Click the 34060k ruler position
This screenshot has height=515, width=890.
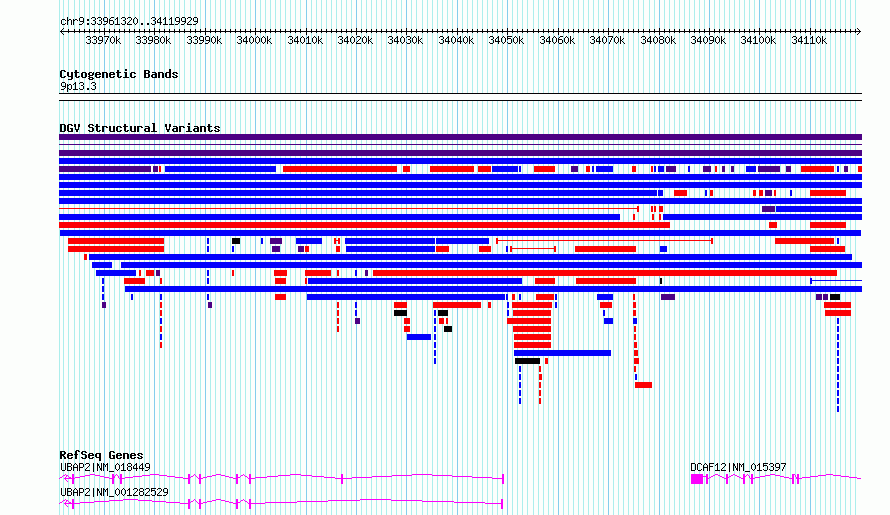click(557, 40)
